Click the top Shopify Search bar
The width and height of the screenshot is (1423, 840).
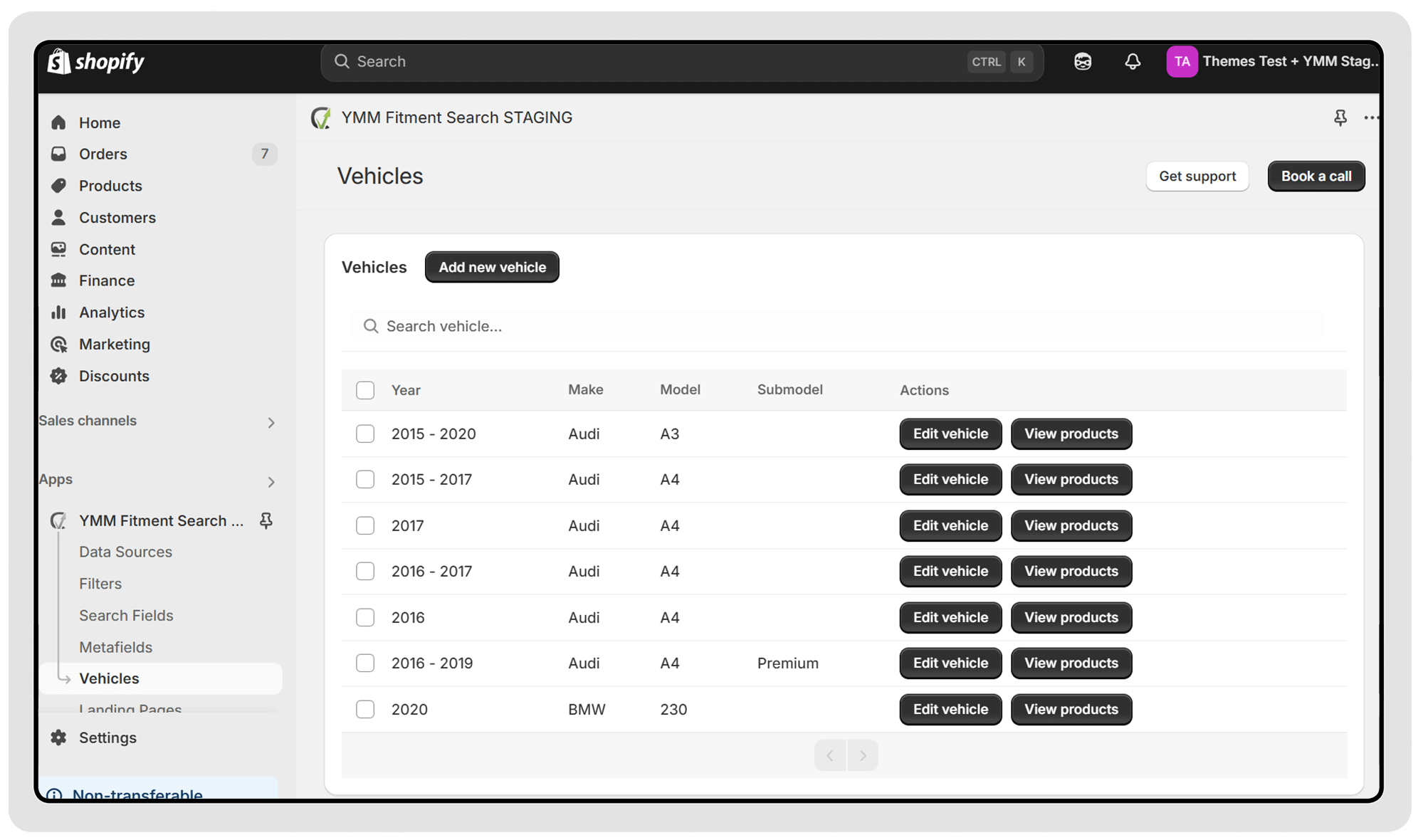click(x=682, y=61)
